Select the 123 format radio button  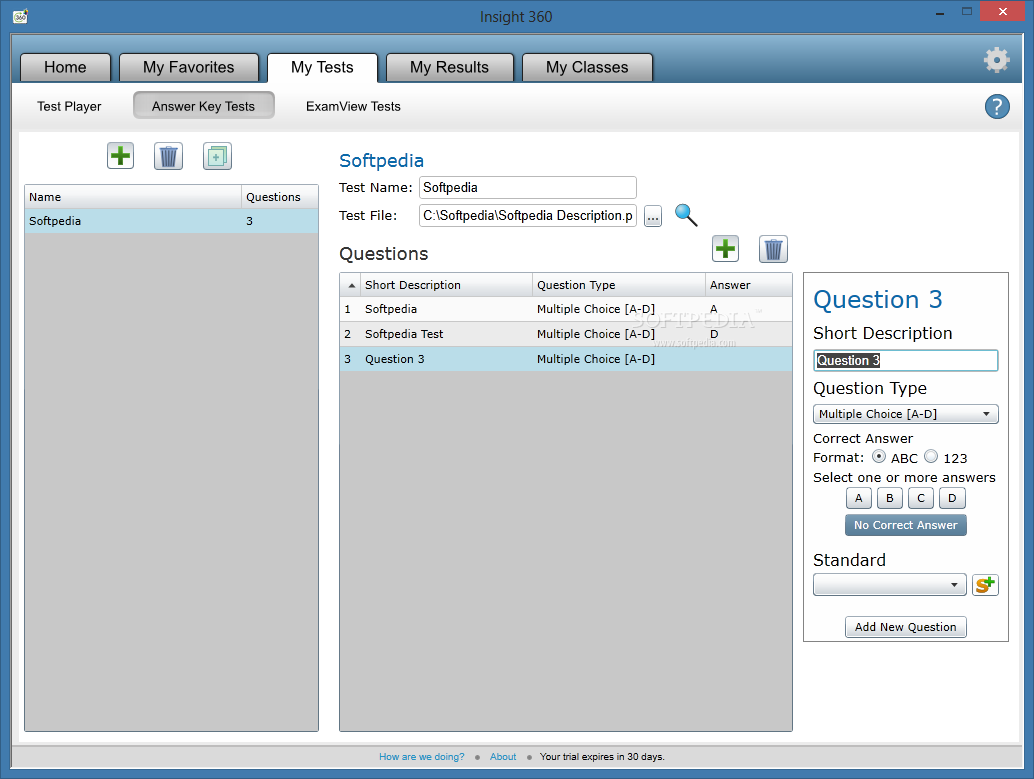pos(931,456)
